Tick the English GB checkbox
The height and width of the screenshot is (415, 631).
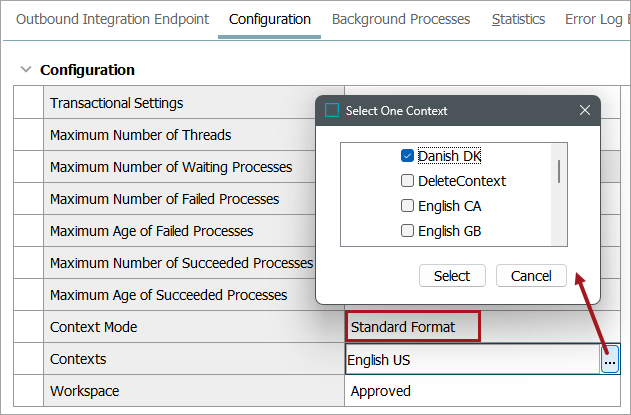pos(407,231)
